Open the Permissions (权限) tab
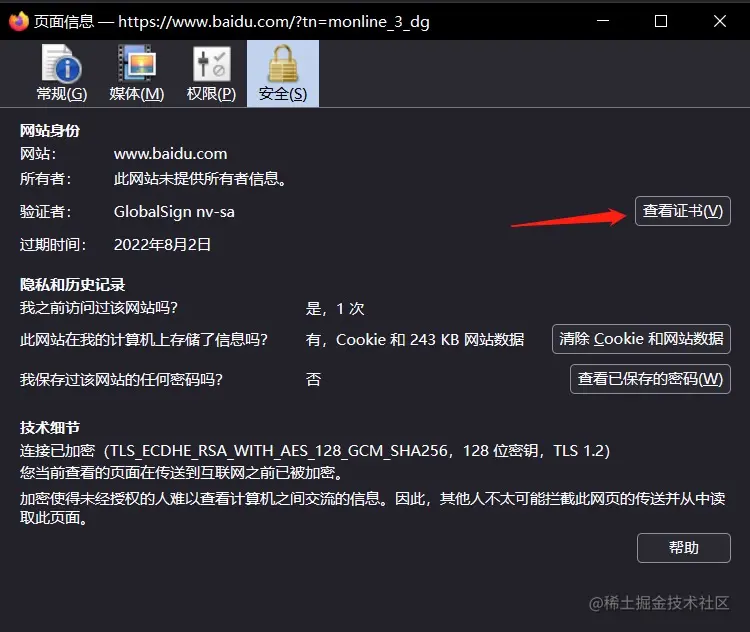This screenshot has height=632, width=750. point(211,74)
